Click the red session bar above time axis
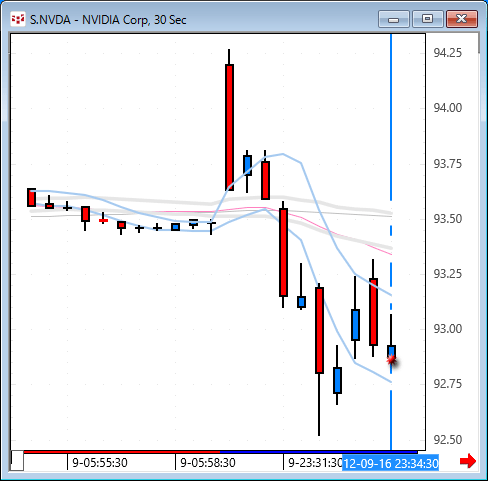Viewport: 488px width, 481px height. pos(122,452)
